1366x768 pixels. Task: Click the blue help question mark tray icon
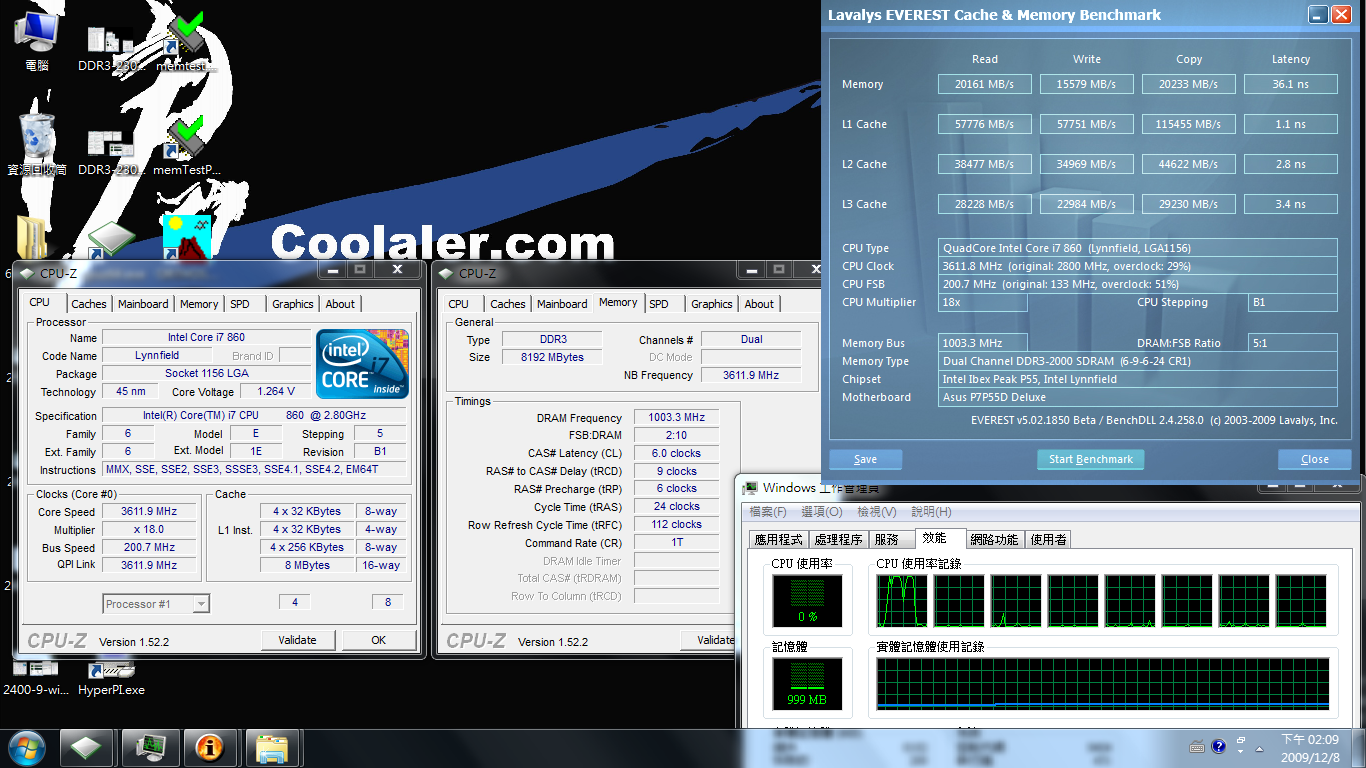click(x=1219, y=747)
